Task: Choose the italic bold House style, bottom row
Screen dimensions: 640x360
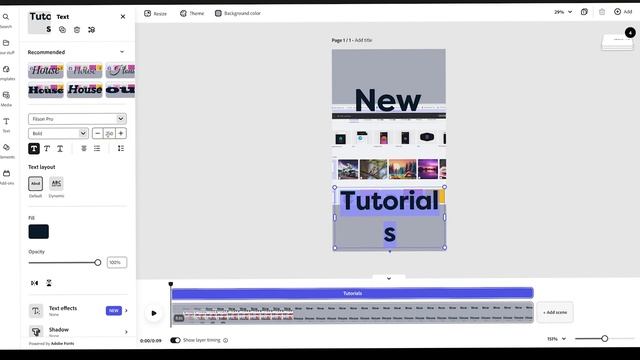Action: click(x=84, y=89)
